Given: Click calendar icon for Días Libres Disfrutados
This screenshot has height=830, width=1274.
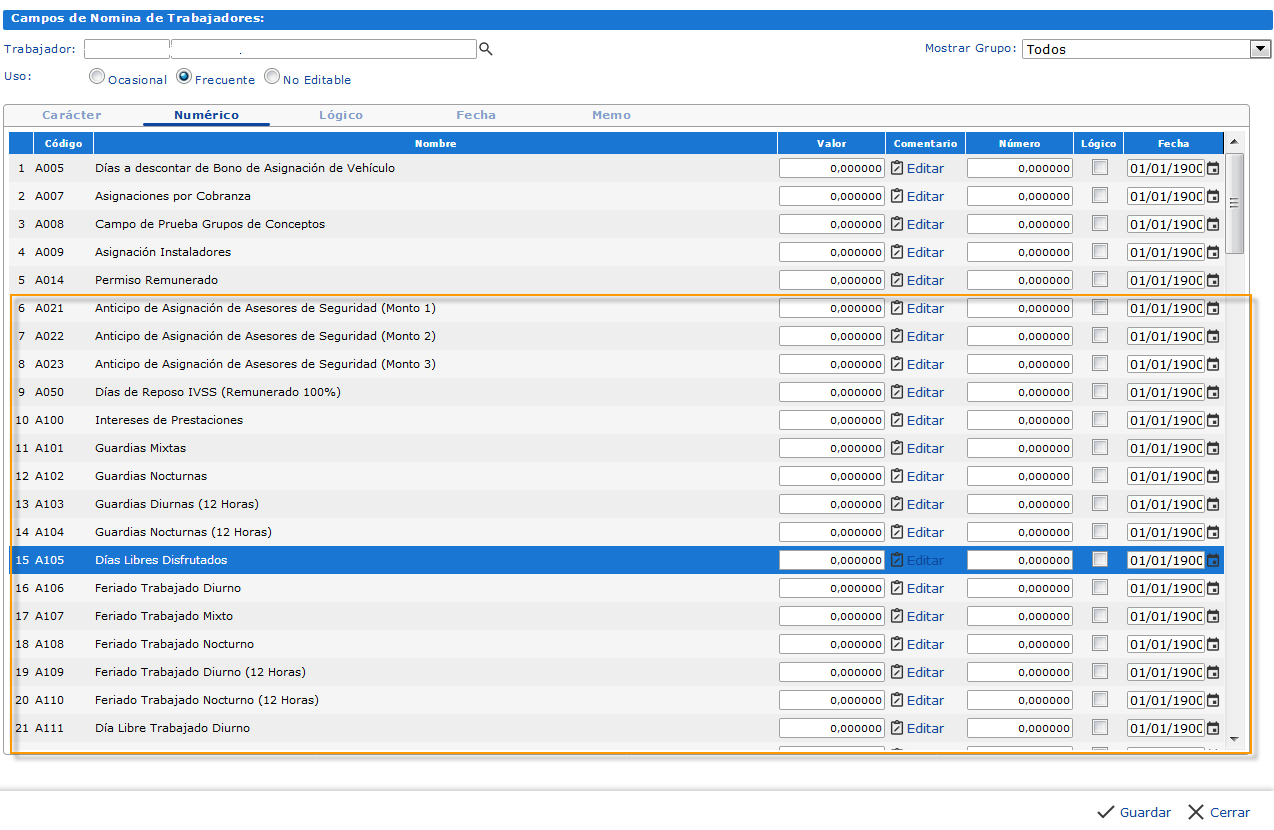Looking at the screenshot, I should pyautogui.click(x=1213, y=561).
